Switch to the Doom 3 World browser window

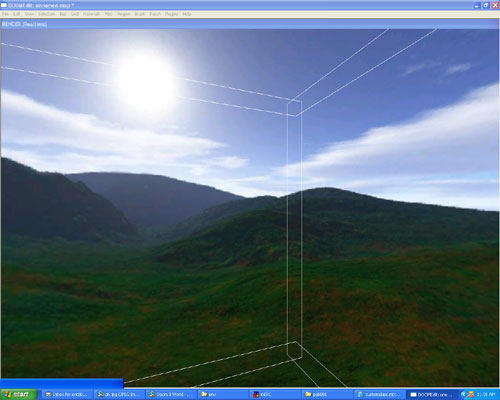(171, 395)
